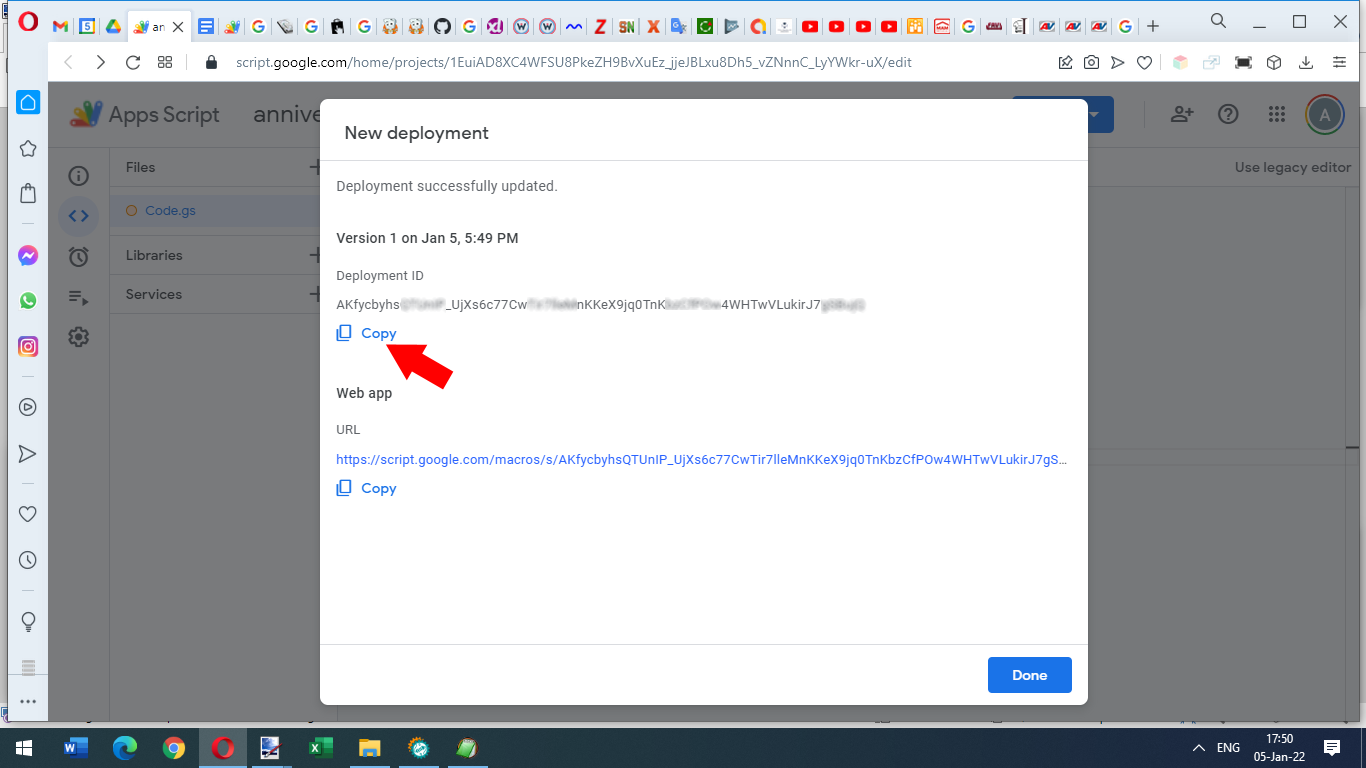Viewport: 1366px width, 768px height.
Task: Open Project Settings gear icon
Action: point(79,337)
